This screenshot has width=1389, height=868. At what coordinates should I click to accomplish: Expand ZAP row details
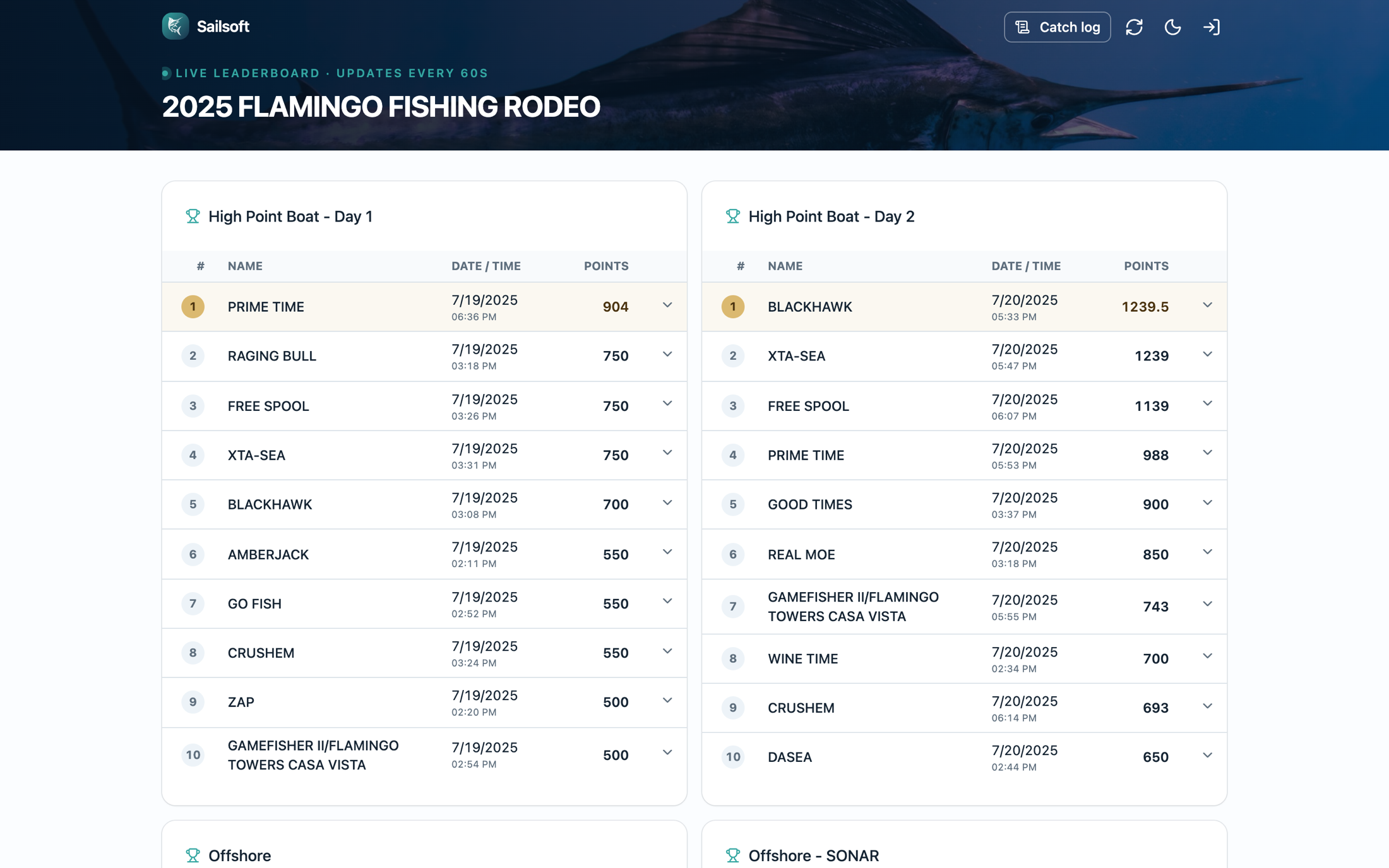coord(667,701)
